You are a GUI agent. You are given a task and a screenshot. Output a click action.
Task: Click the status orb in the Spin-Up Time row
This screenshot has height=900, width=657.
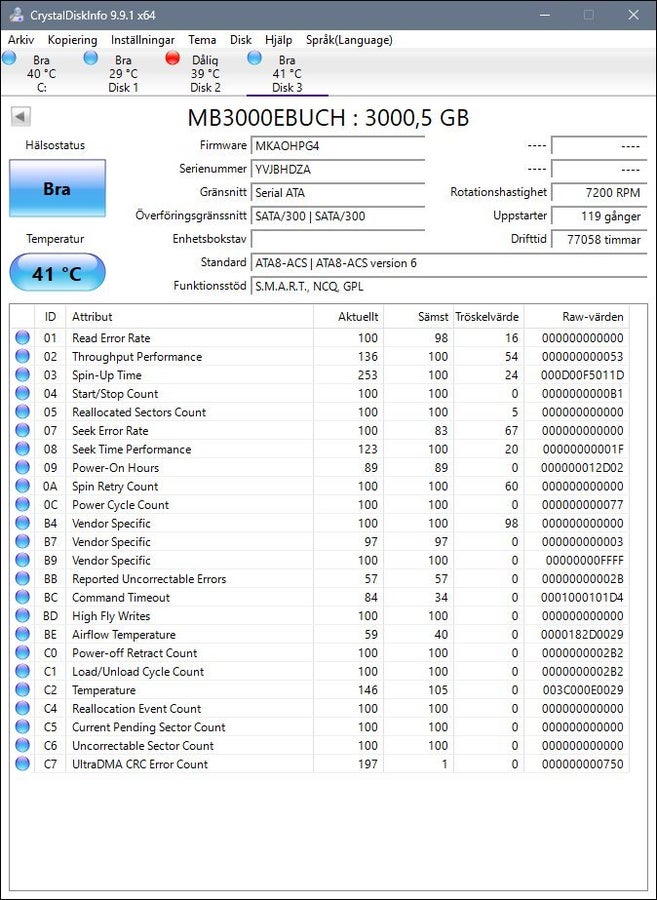(22, 375)
